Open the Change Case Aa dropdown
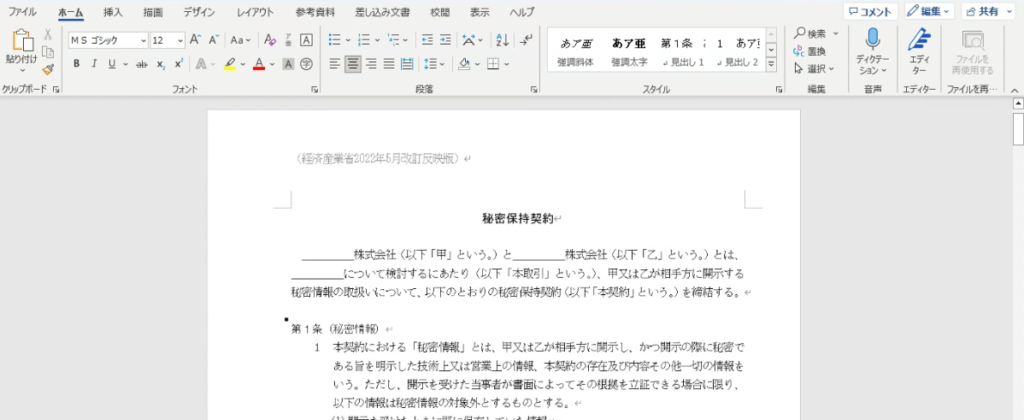The height and width of the screenshot is (420, 1024). [x=240, y=40]
